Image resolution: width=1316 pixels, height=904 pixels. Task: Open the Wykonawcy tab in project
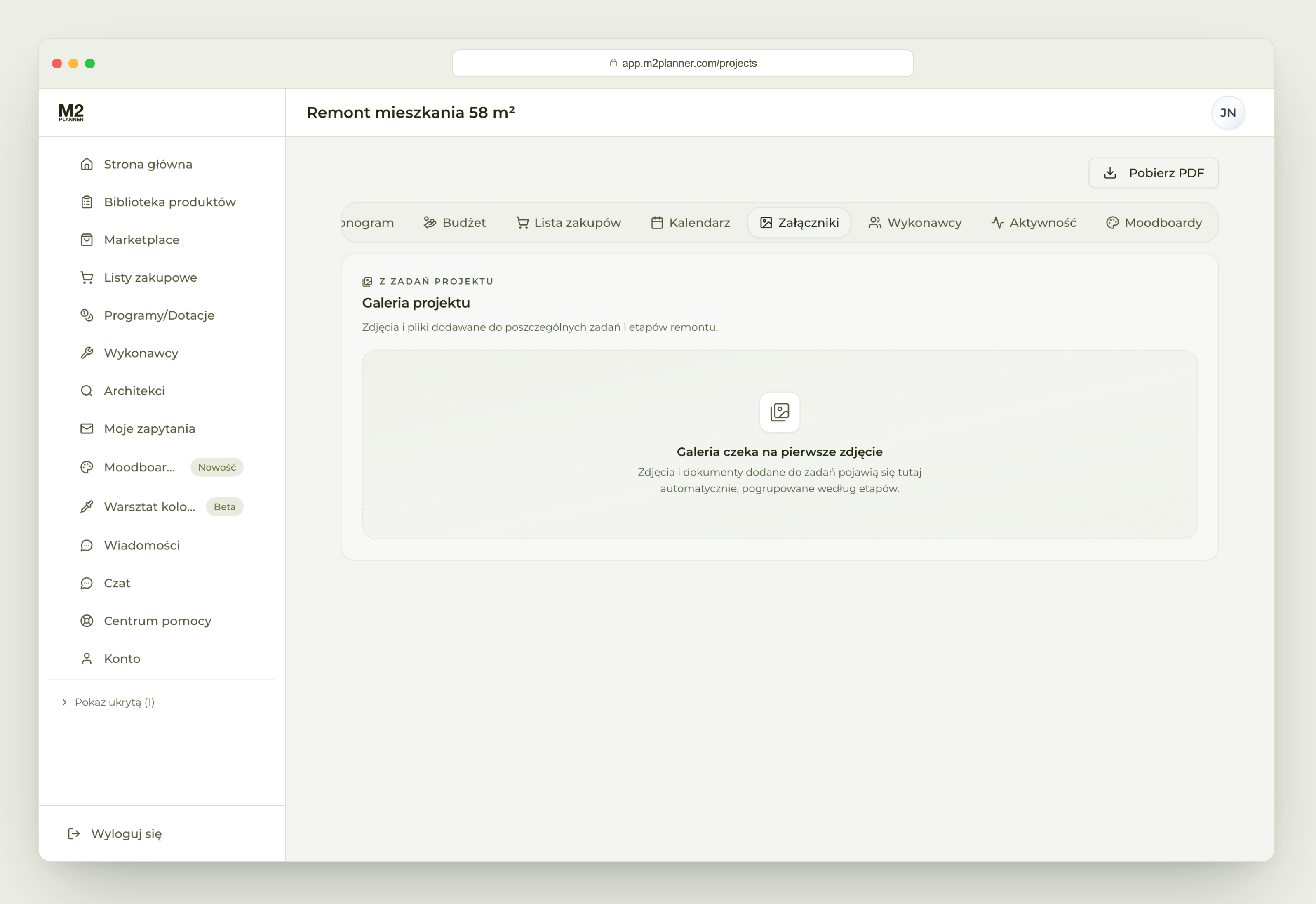(x=915, y=223)
